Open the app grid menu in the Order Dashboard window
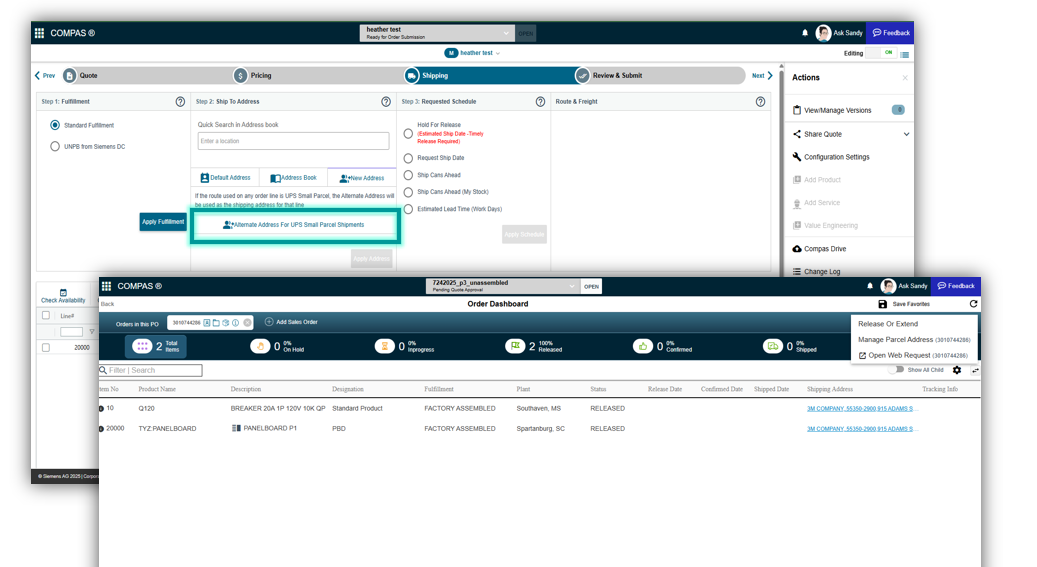The image size is (1037, 567). (106, 286)
